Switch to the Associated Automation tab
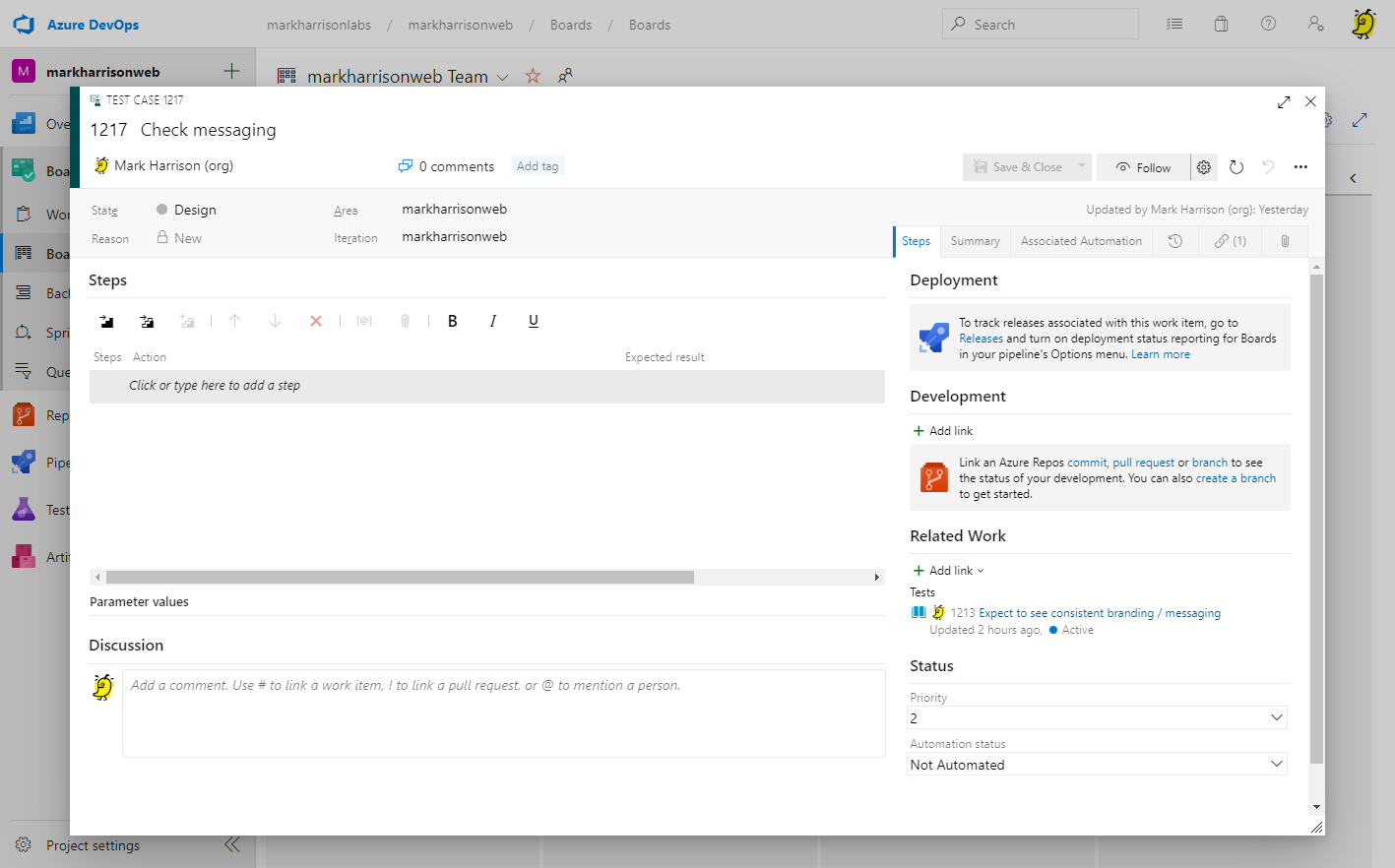The width and height of the screenshot is (1395, 868). (1081, 241)
